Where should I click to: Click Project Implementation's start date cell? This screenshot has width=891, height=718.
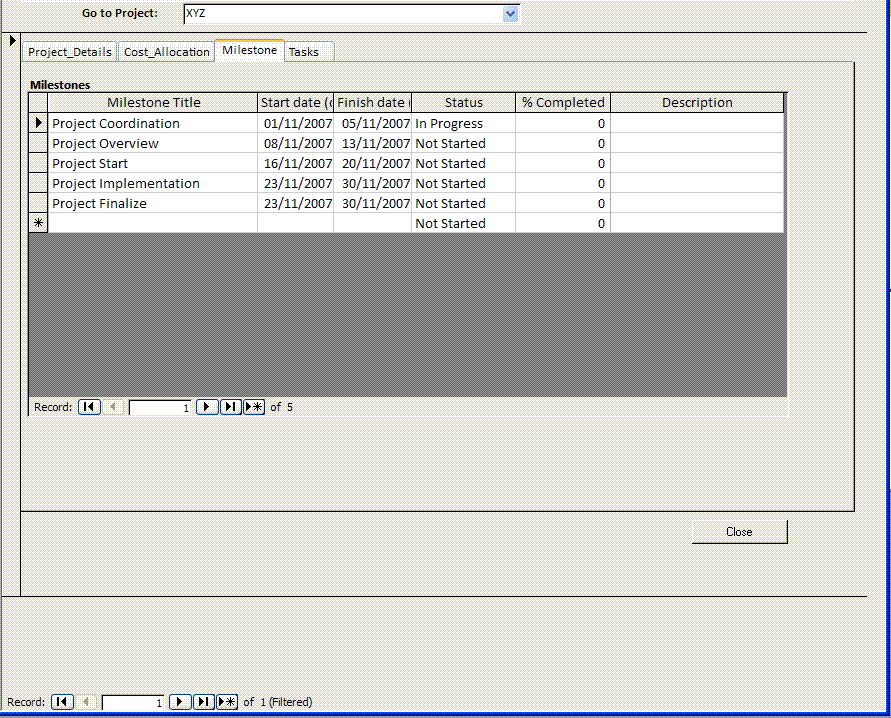295,183
